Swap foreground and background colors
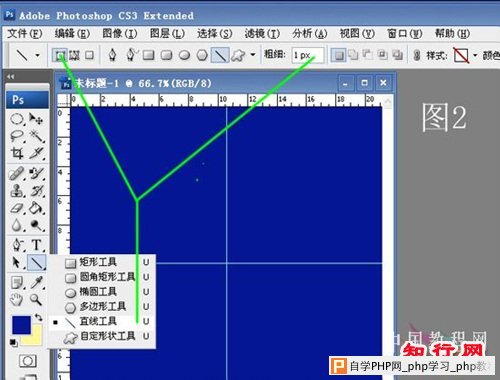The image size is (500, 380). pos(39,317)
